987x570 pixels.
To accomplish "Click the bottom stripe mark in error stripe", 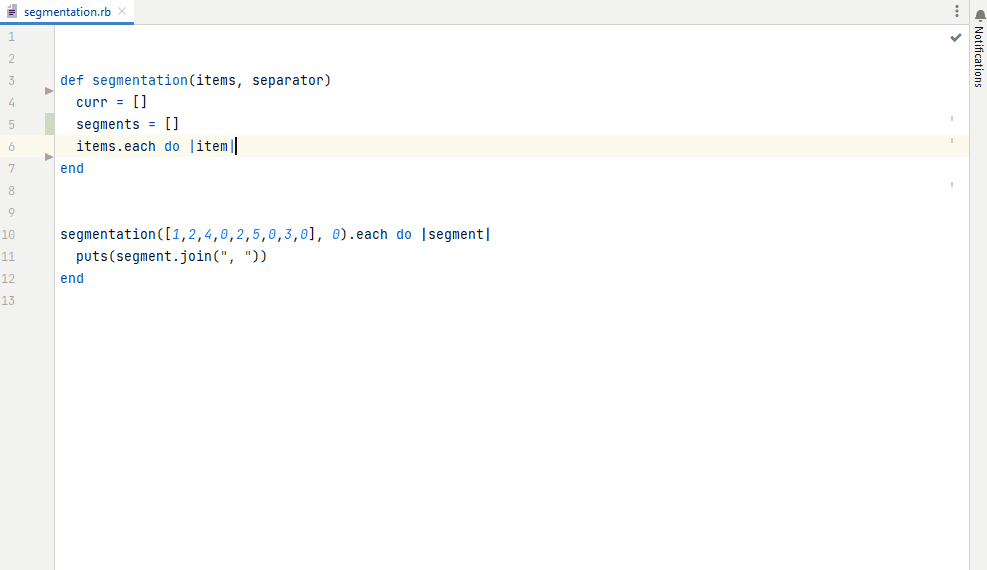I will point(952,184).
